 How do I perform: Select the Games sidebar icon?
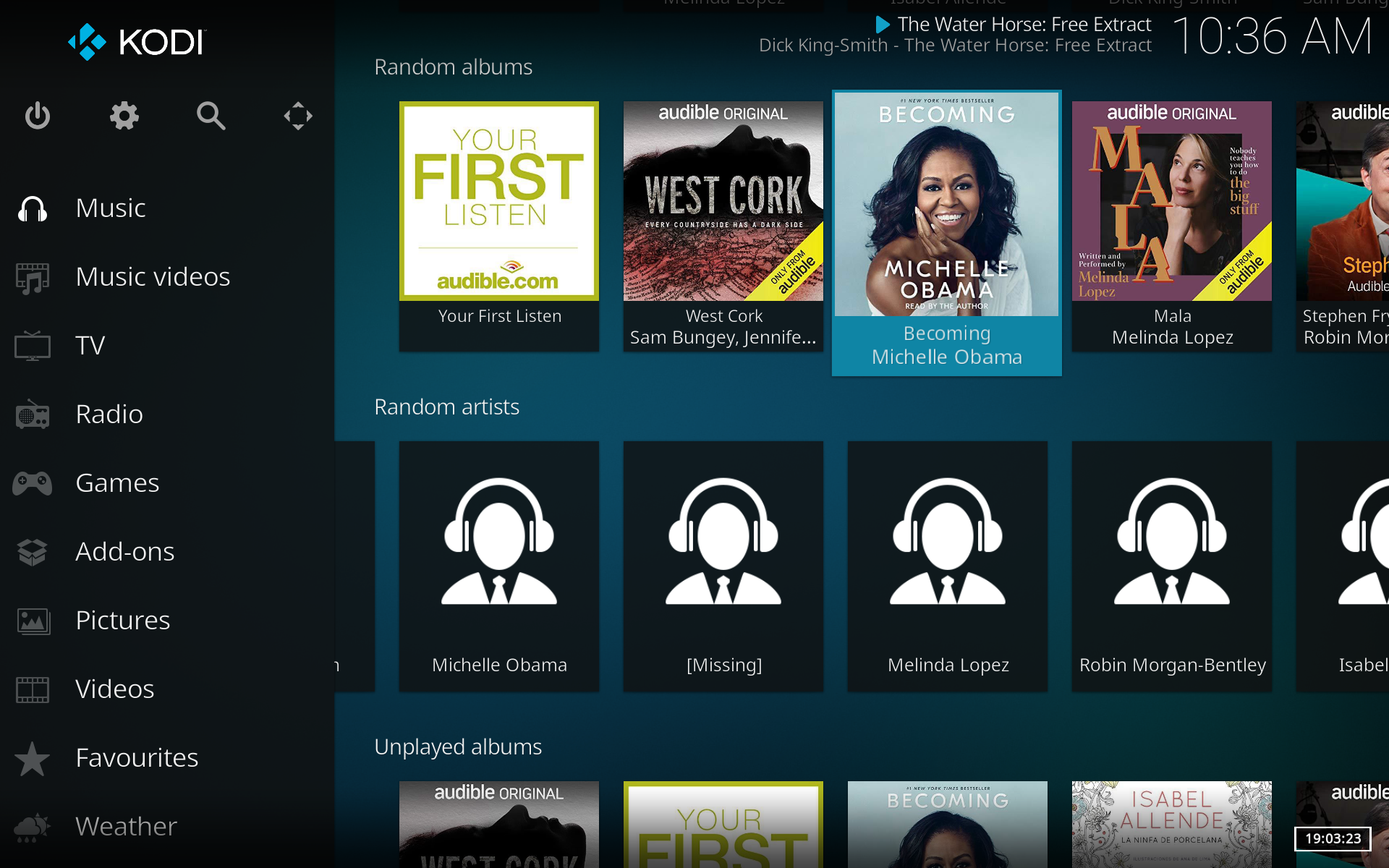[33, 482]
